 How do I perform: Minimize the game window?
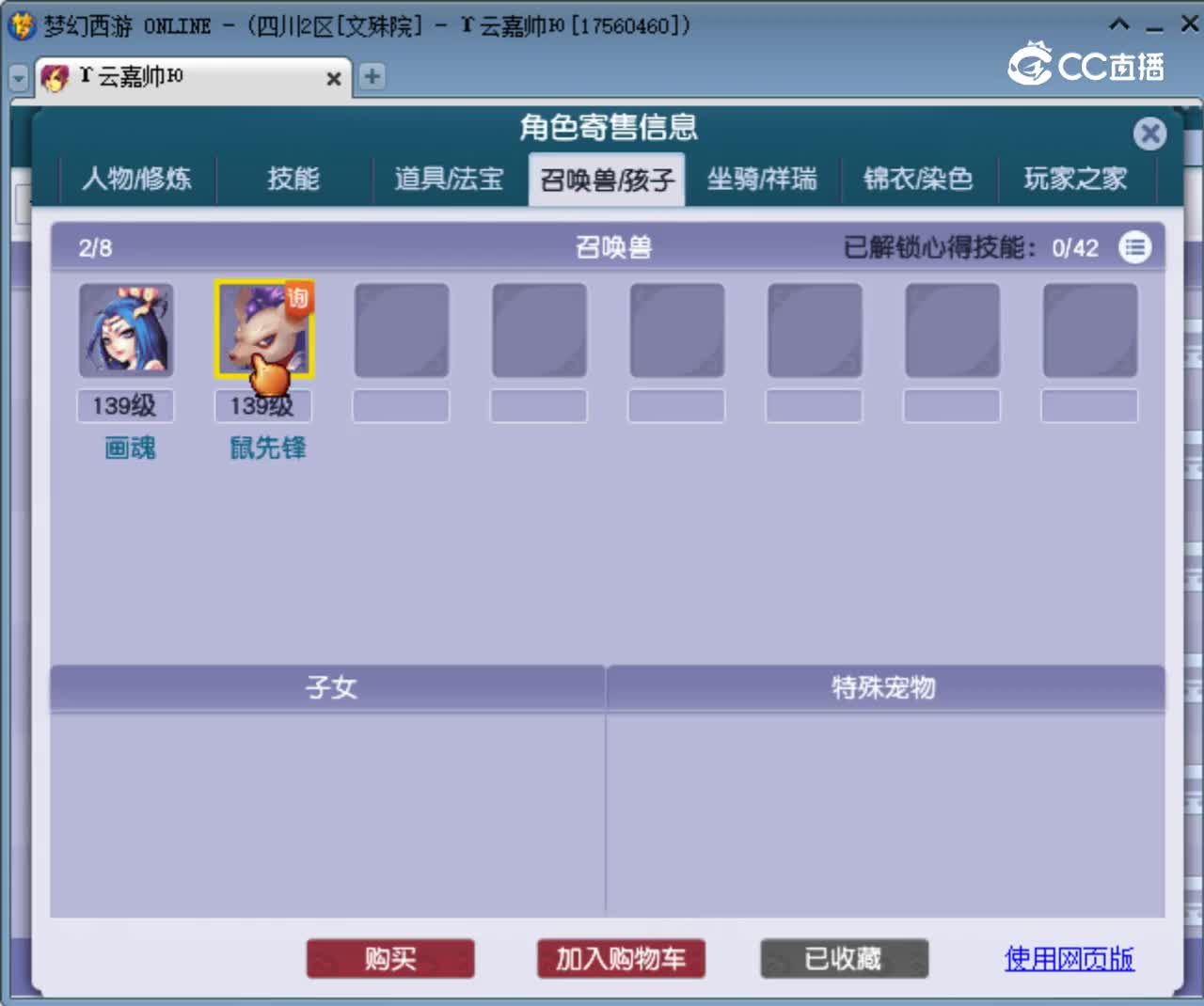tap(1155, 28)
